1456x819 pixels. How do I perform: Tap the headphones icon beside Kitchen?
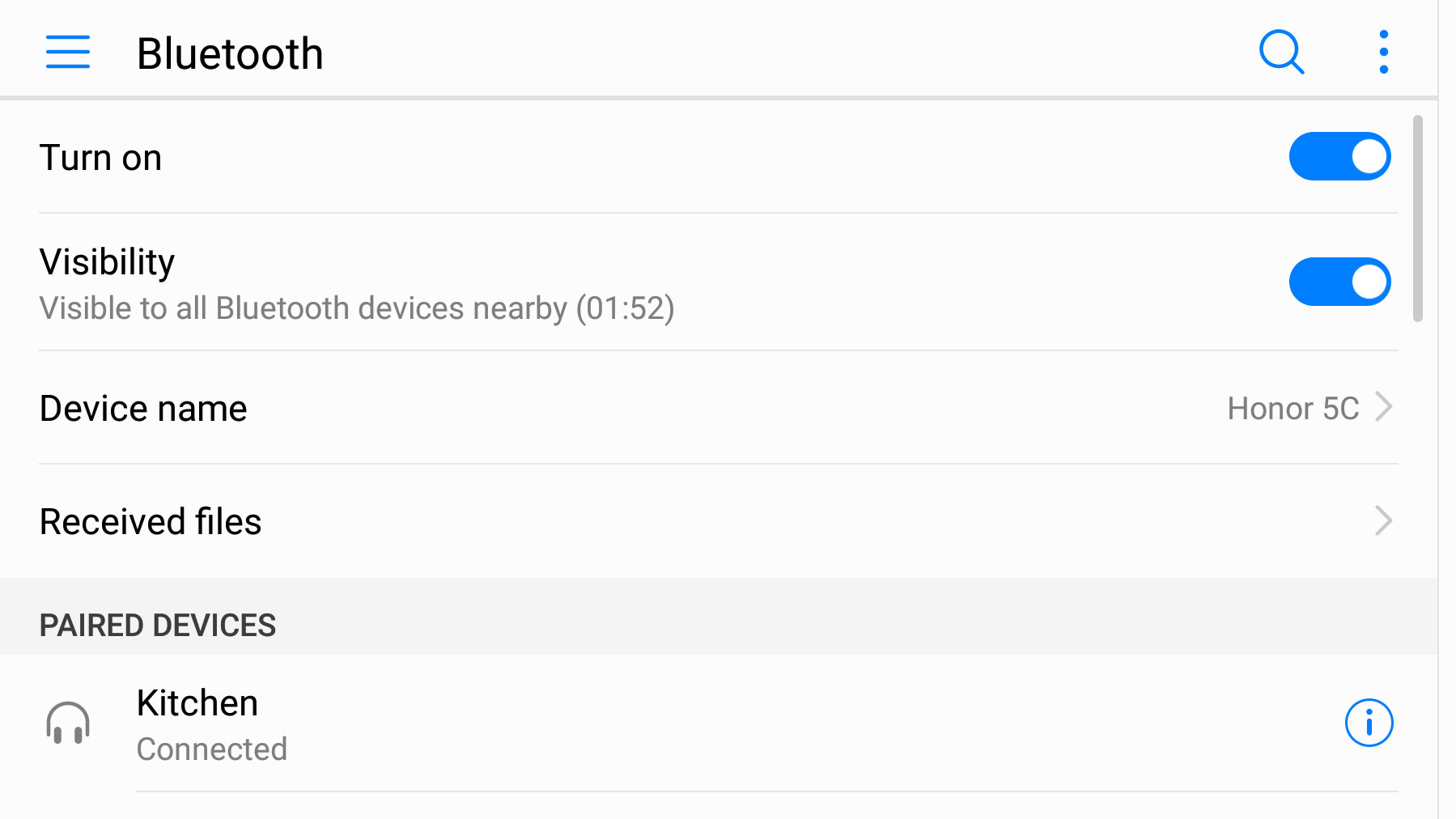point(68,723)
